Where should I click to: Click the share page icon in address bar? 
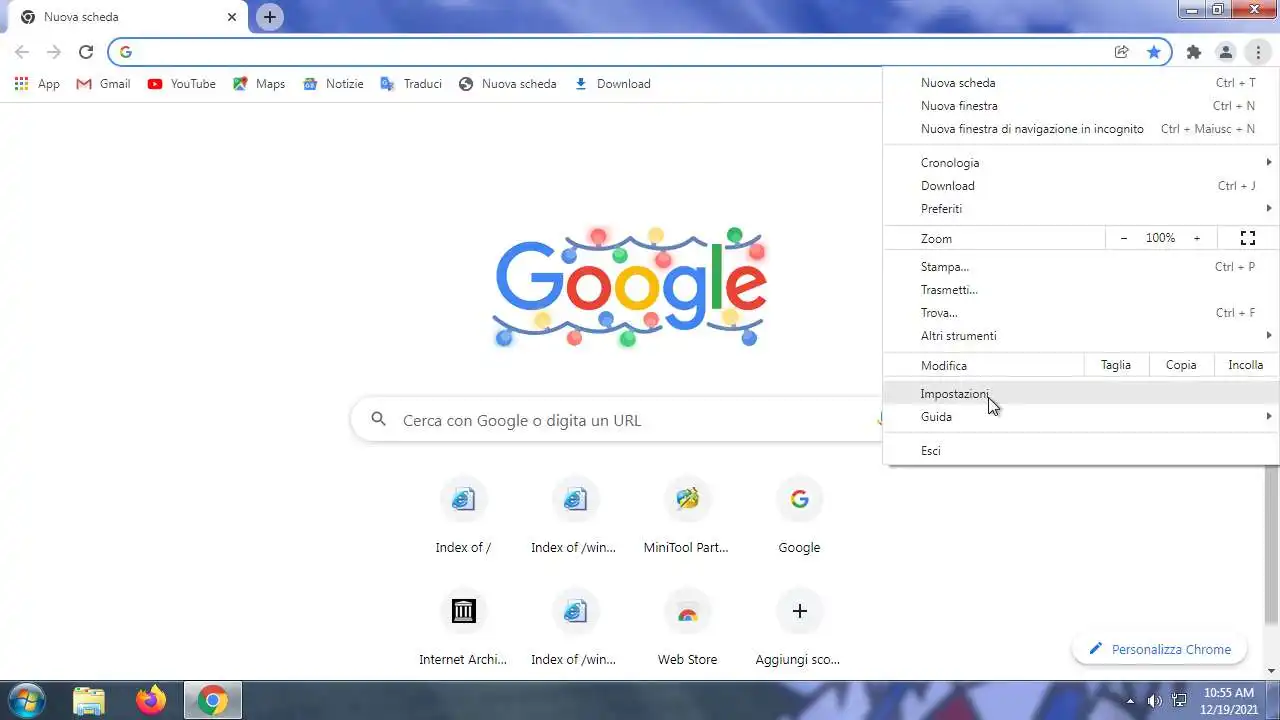click(x=1122, y=52)
